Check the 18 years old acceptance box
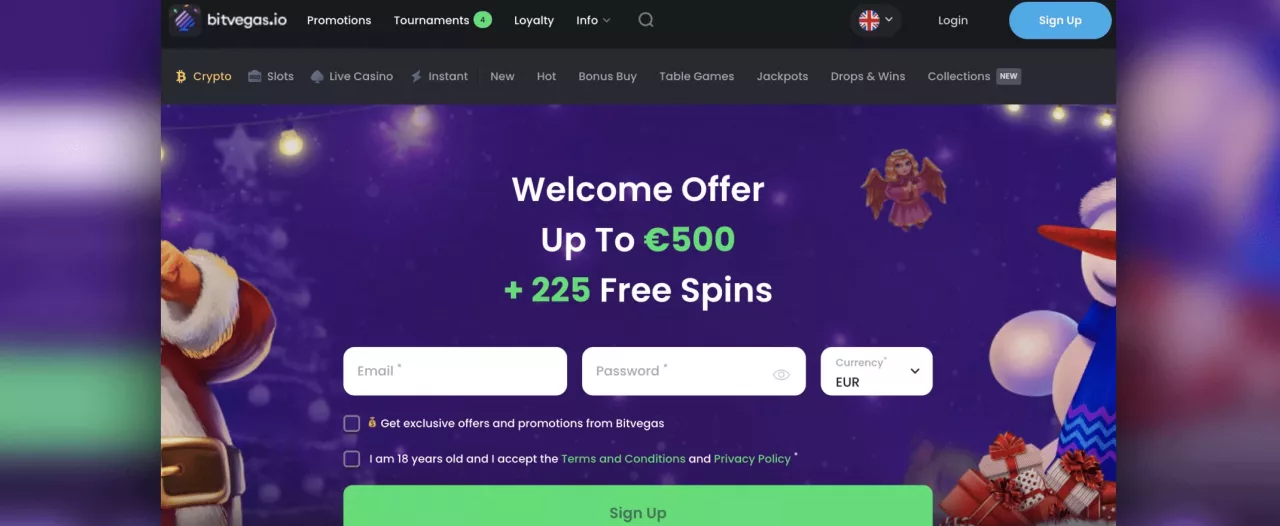 click(x=352, y=459)
